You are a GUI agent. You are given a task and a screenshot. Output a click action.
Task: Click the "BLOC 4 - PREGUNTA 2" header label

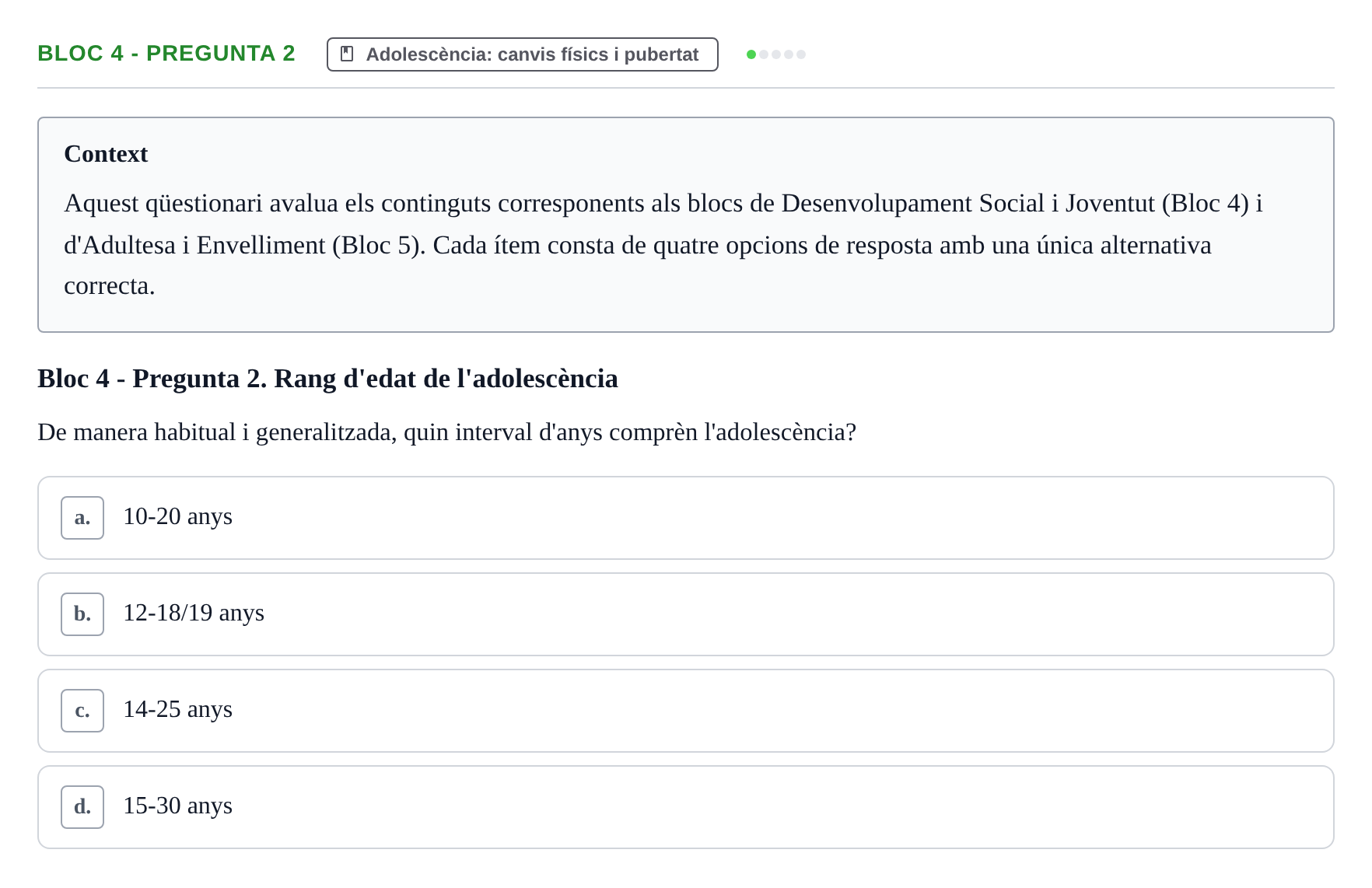pos(166,53)
